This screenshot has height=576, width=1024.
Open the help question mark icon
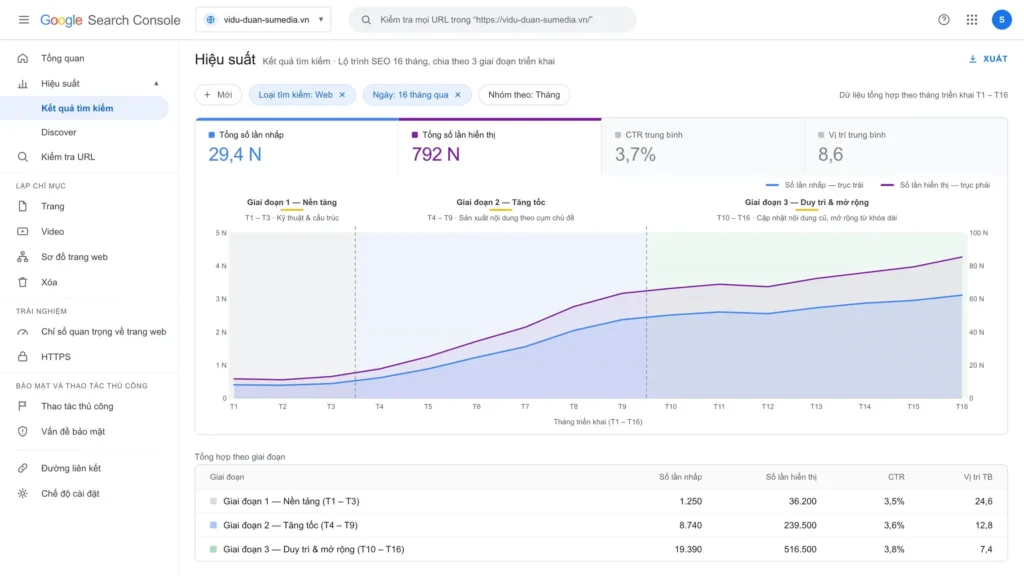click(944, 20)
